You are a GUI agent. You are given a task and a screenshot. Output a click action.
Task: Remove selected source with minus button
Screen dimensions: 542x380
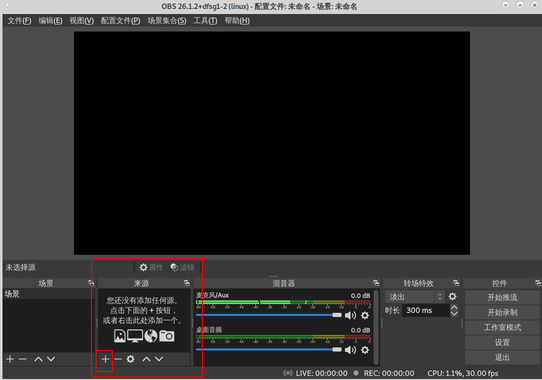118,359
